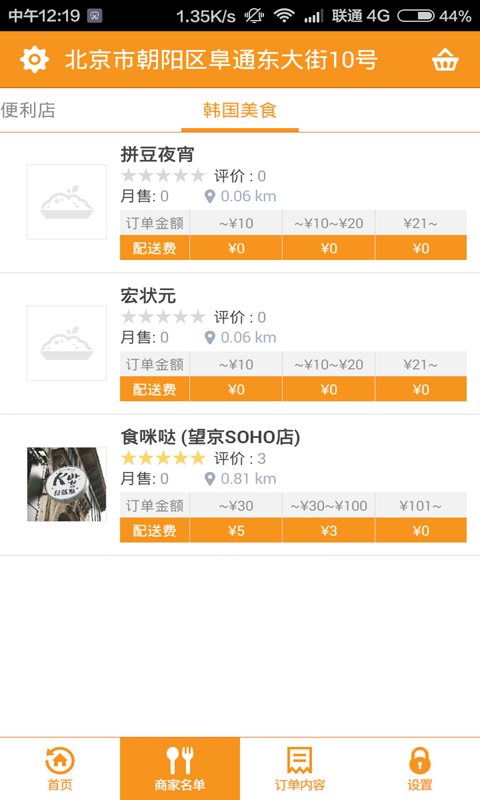Screen dimensions: 480x800
Task: Open settings gear icon in header
Action: point(35,60)
